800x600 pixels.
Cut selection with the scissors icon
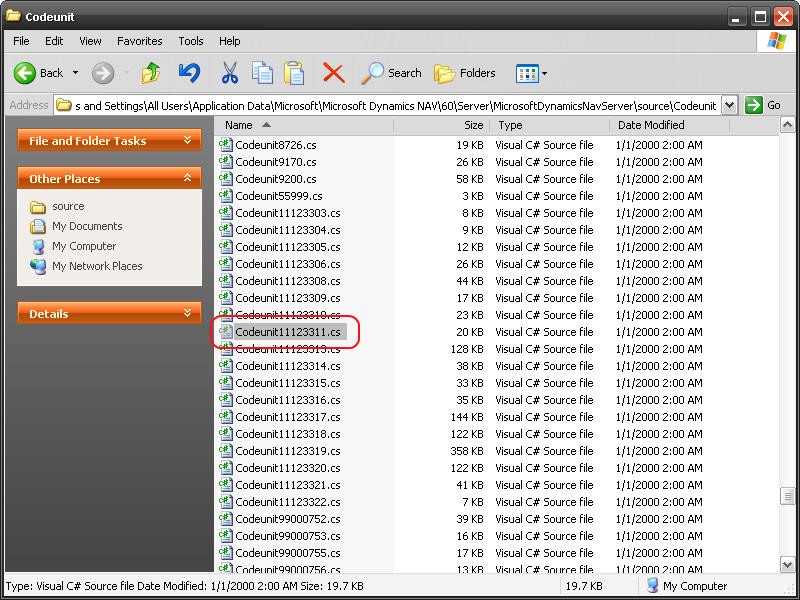click(230, 73)
